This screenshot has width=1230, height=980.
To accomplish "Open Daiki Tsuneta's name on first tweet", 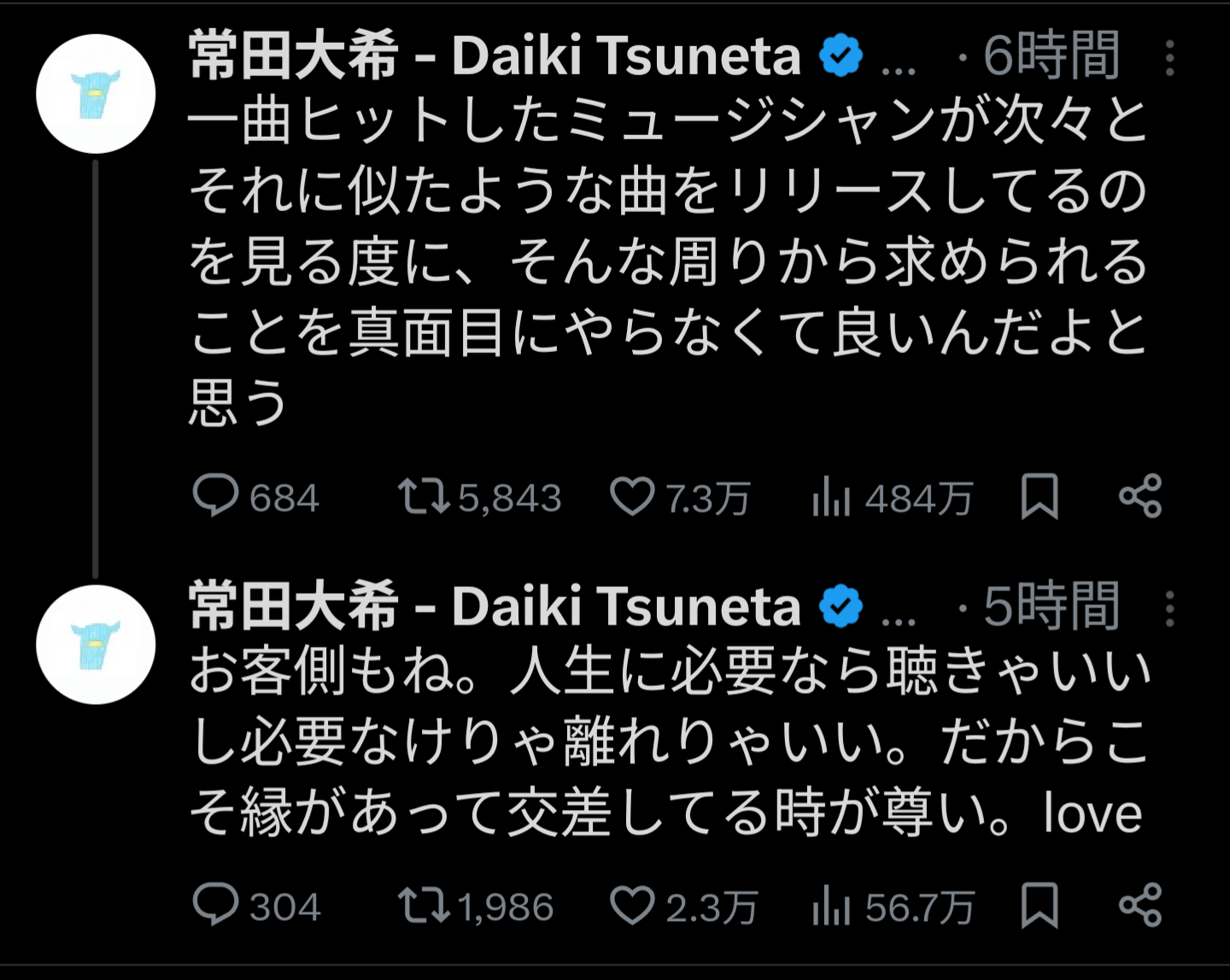I will [x=495, y=56].
